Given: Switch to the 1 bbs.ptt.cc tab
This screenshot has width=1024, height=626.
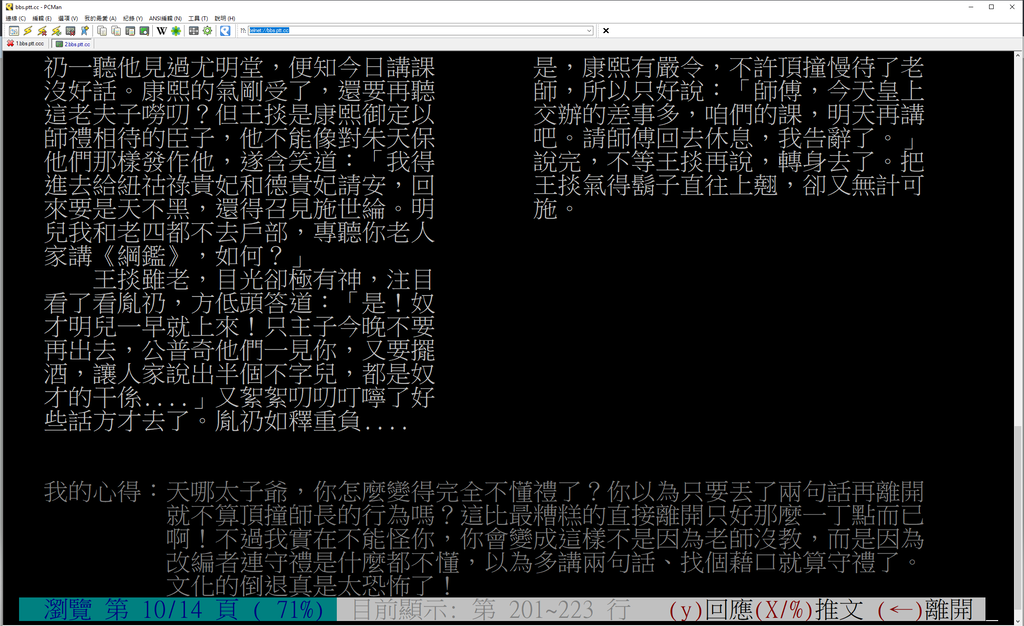Looking at the screenshot, I should (25, 44).
